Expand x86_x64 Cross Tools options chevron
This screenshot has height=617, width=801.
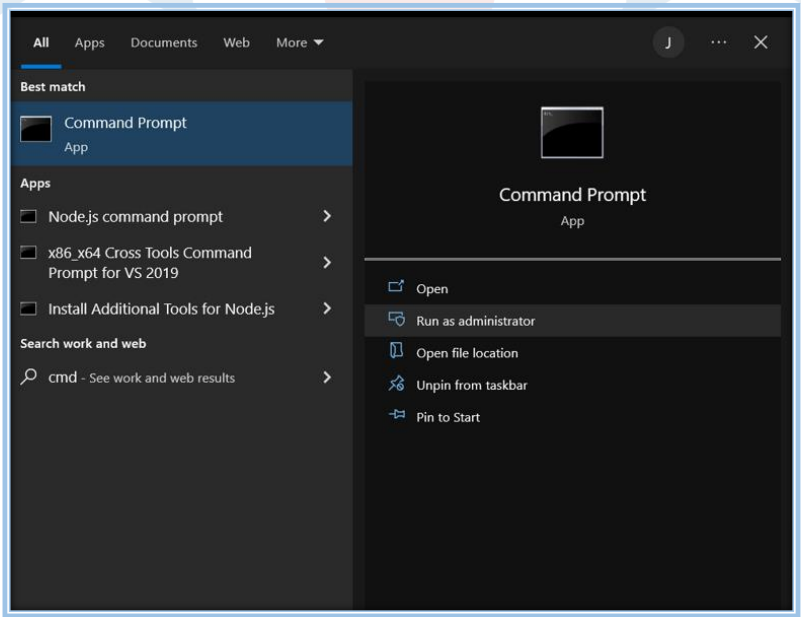point(327,262)
